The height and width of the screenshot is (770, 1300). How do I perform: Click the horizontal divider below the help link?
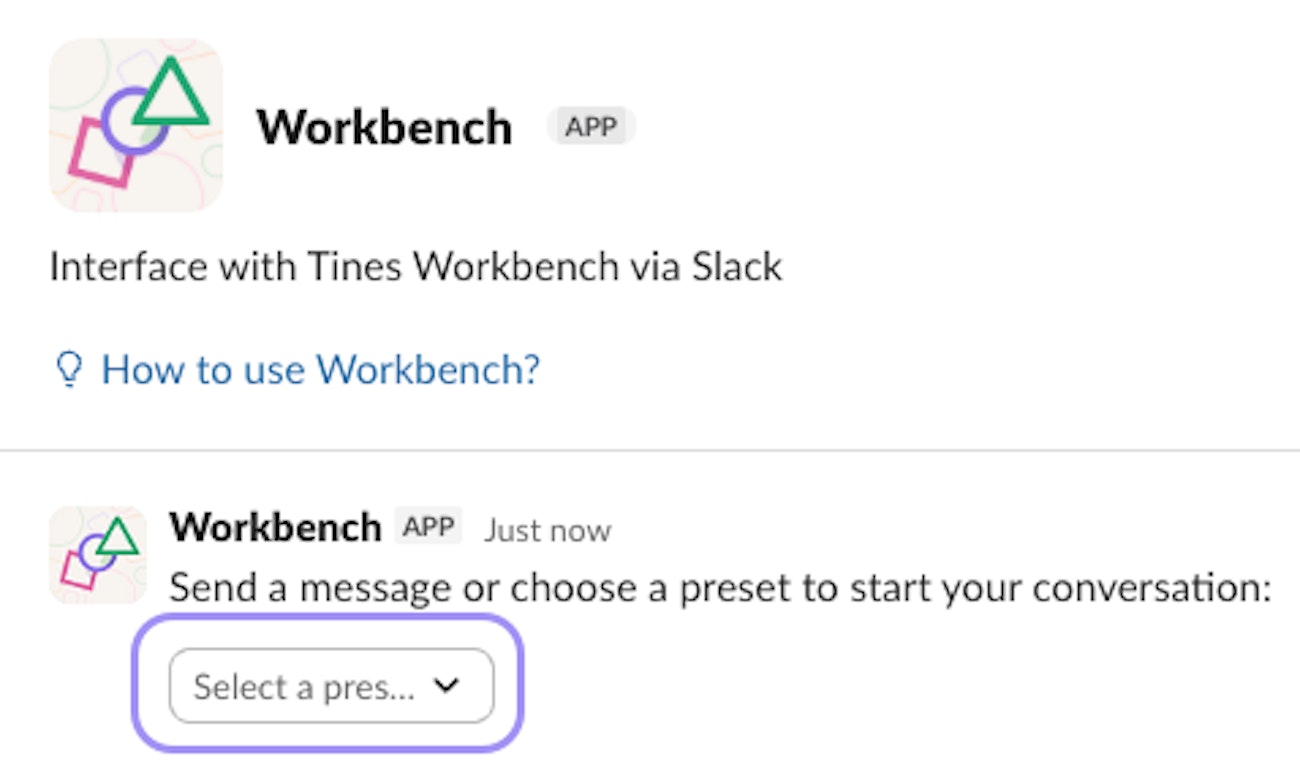(650, 451)
